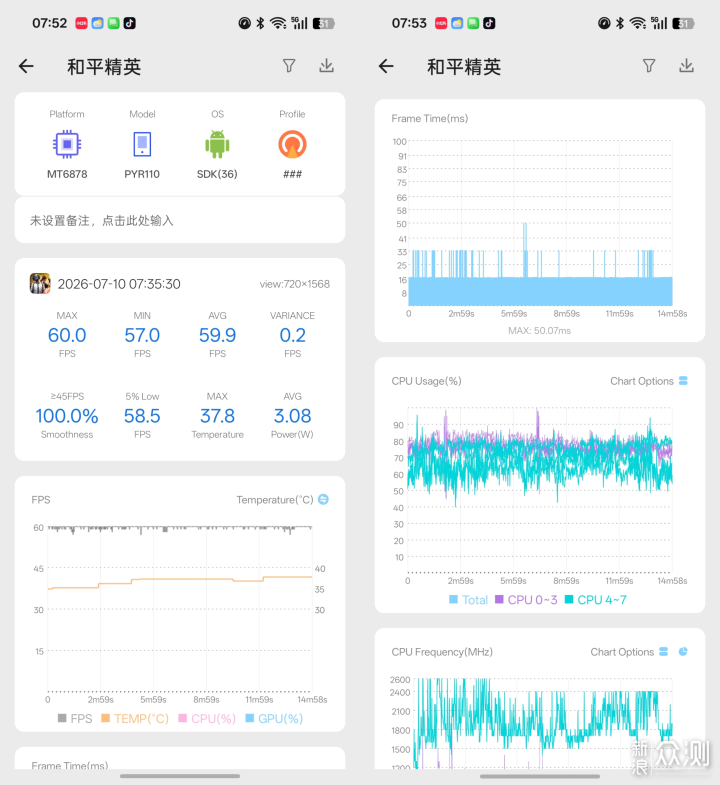Tap back arrow in left screen header
Screen dimensions: 720x785
point(26,66)
